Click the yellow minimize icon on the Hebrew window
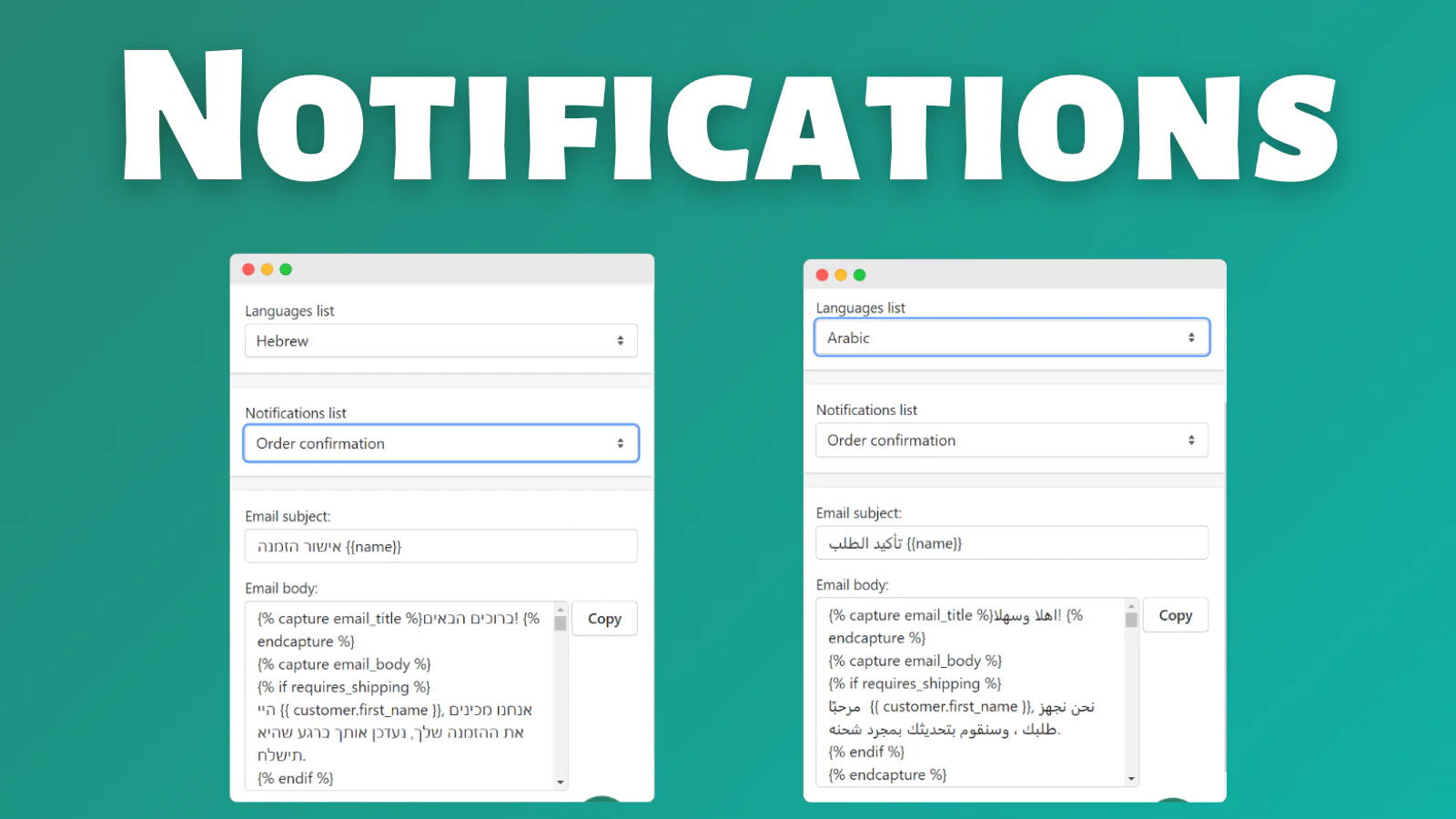This screenshot has width=1456, height=819. 266,269
